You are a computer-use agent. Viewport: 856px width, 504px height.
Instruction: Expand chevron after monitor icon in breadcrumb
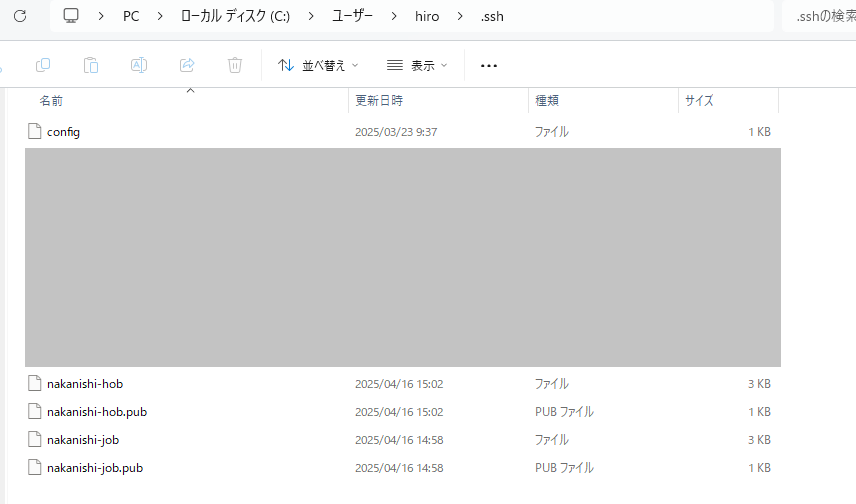pyautogui.click(x=101, y=16)
